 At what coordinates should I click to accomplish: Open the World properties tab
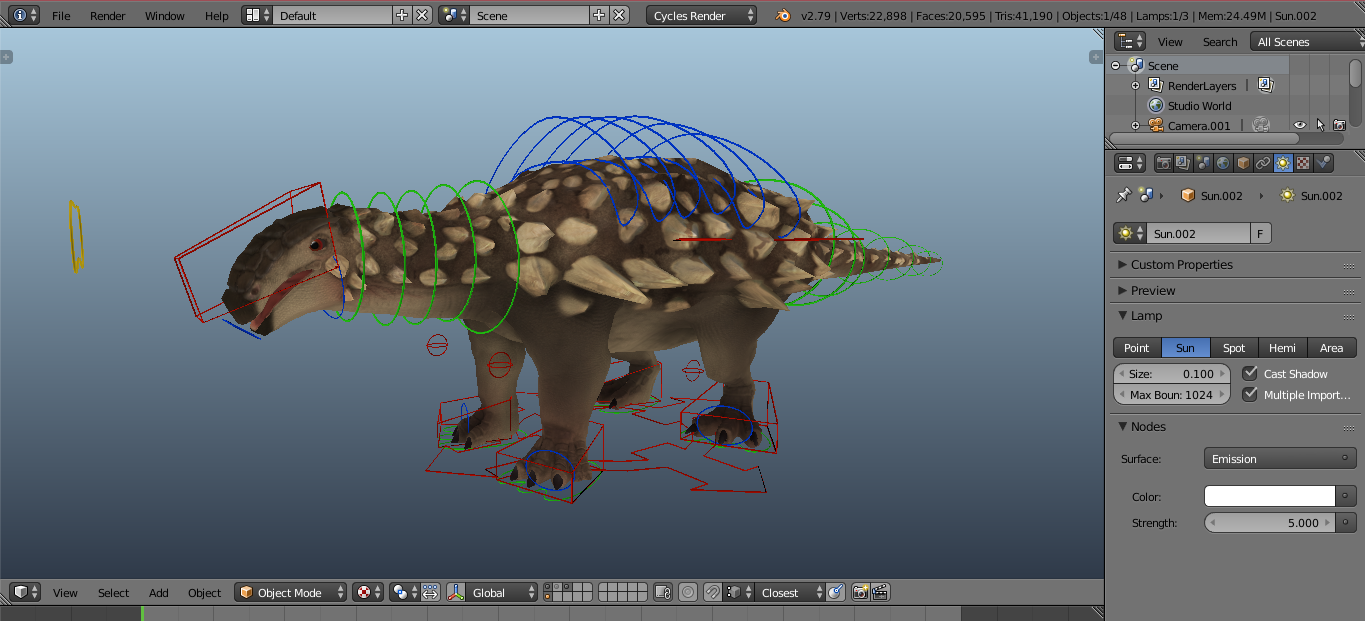1223,163
